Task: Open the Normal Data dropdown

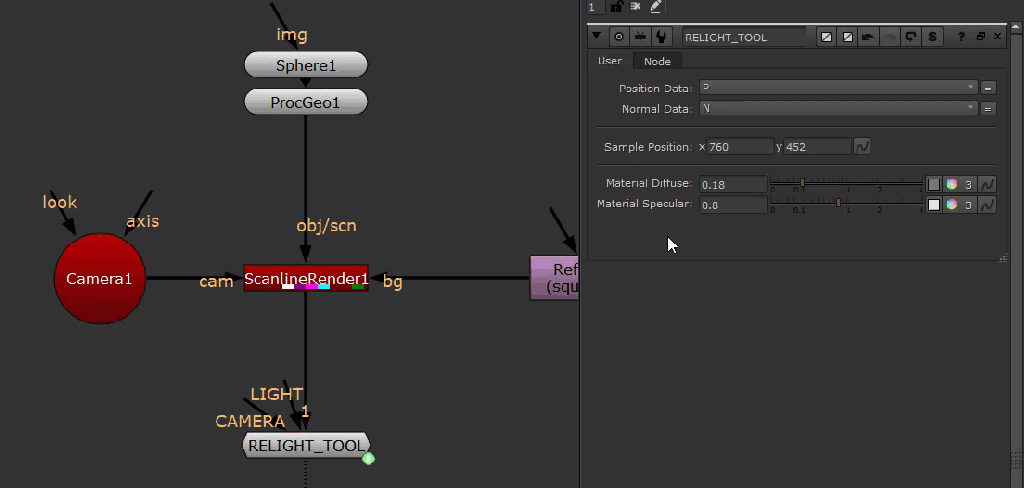Action: 837,108
